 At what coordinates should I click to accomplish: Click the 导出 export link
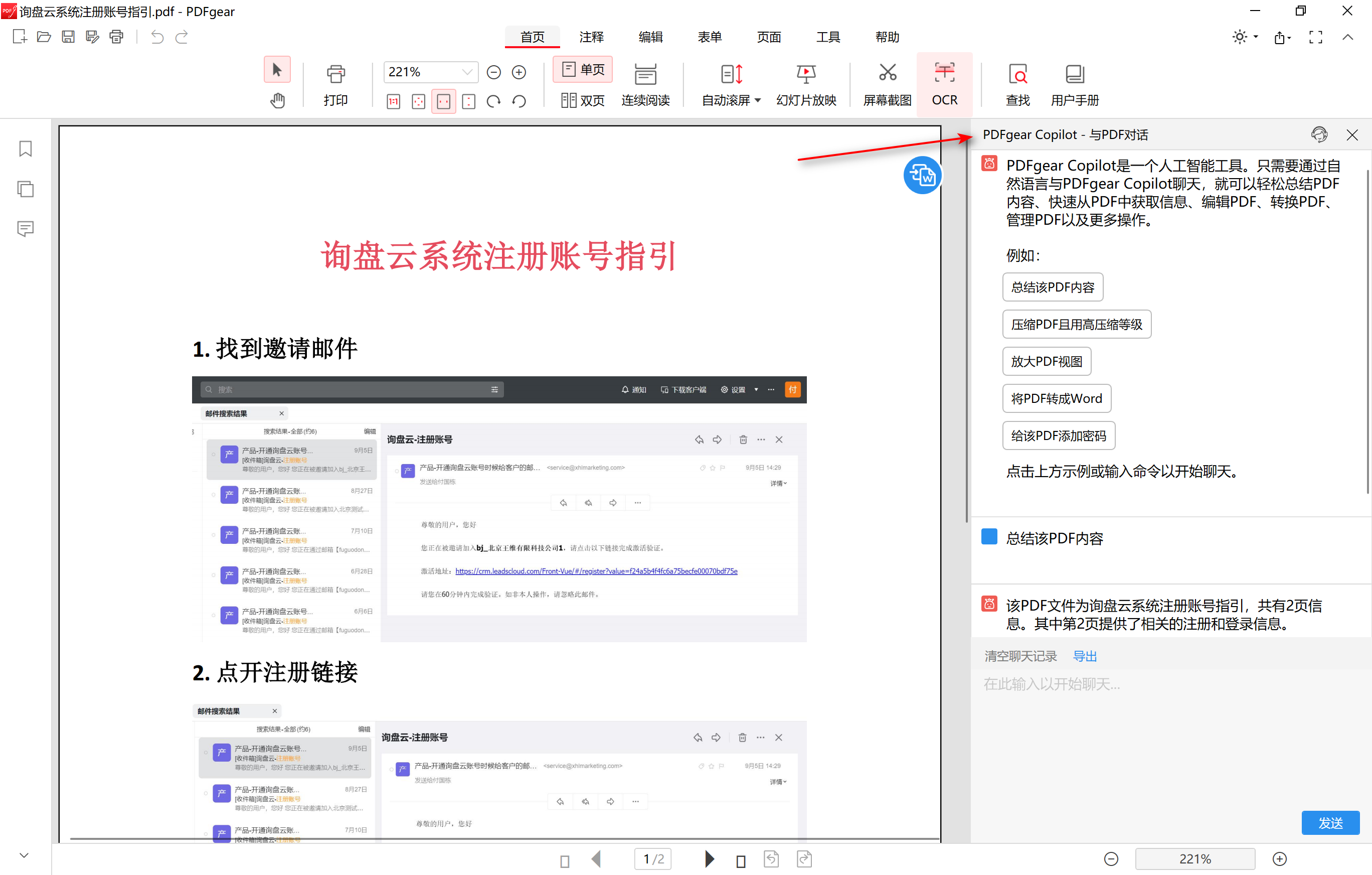(x=1085, y=656)
